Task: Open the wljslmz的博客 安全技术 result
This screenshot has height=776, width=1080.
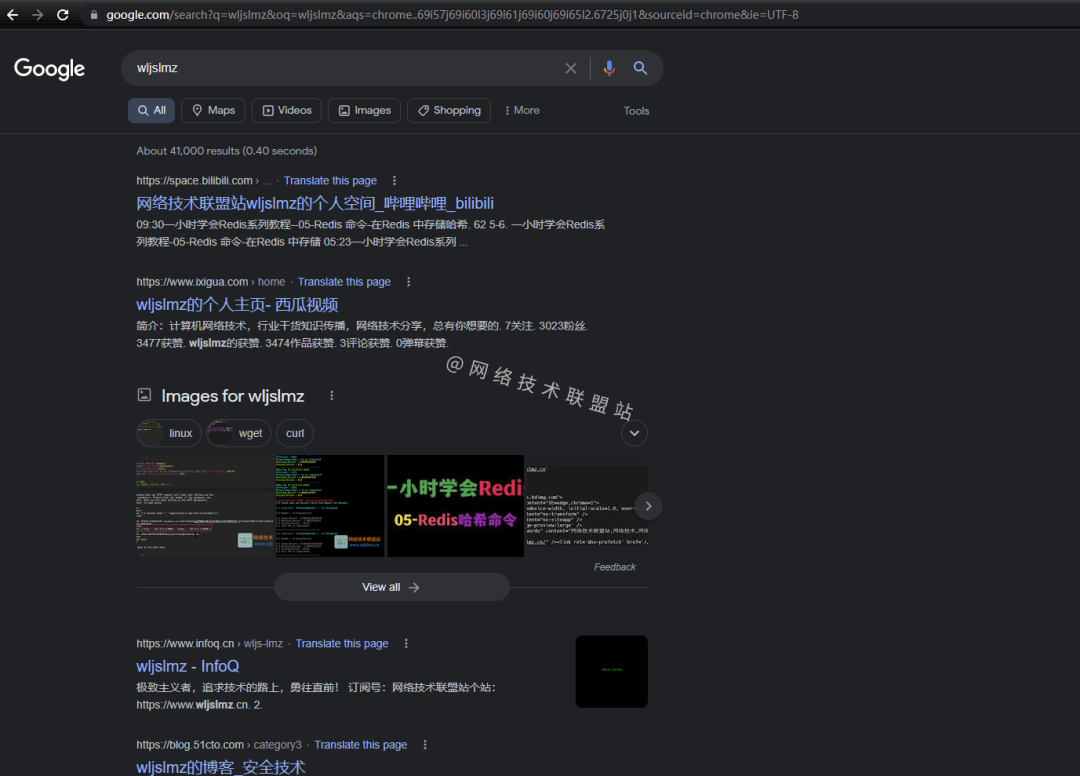Action: [220, 767]
